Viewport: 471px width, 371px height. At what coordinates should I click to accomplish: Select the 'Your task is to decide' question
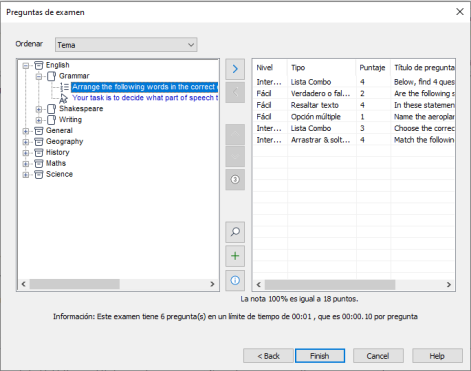click(145, 98)
